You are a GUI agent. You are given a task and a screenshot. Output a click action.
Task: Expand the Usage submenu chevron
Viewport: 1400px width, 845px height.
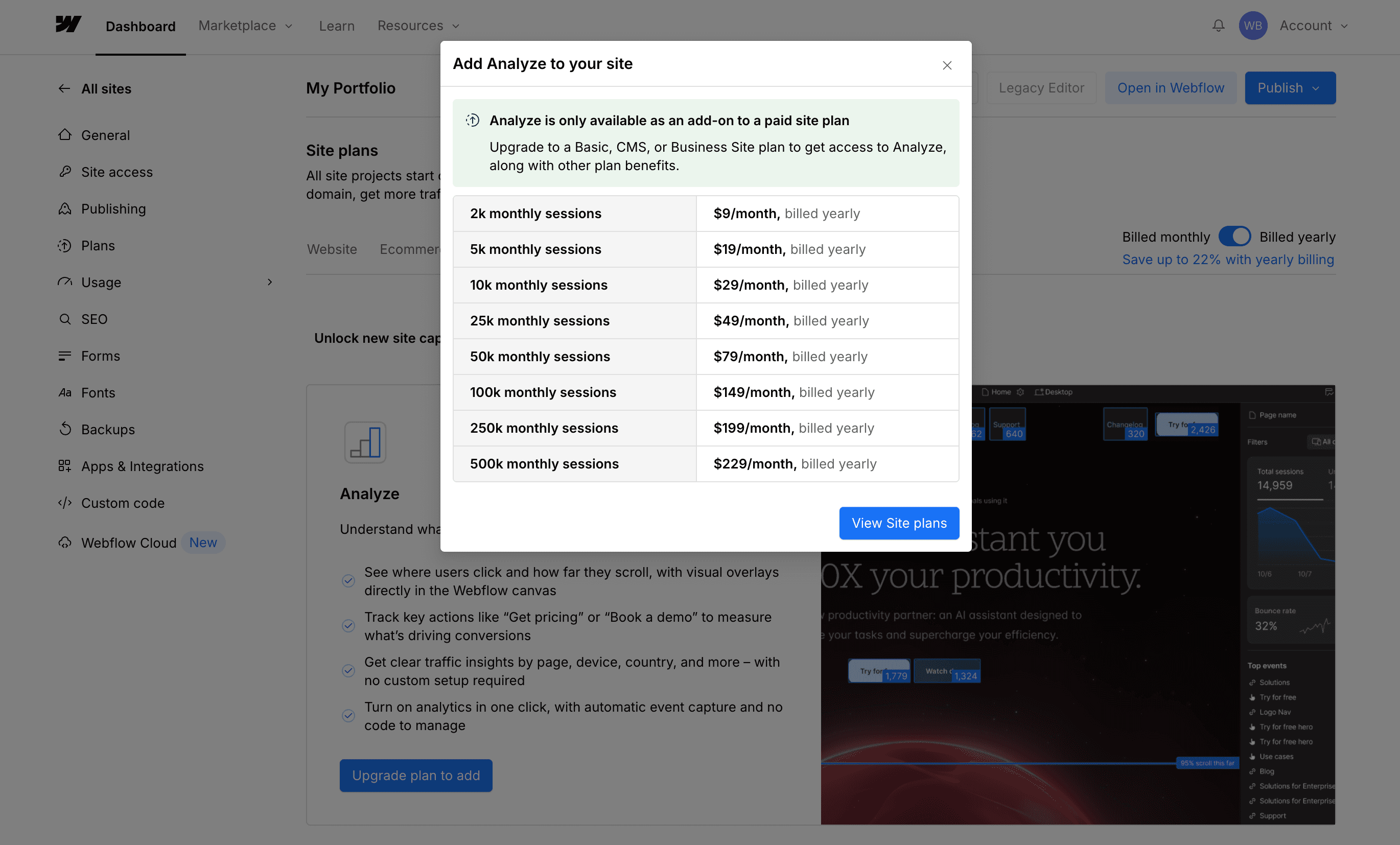(x=270, y=282)
